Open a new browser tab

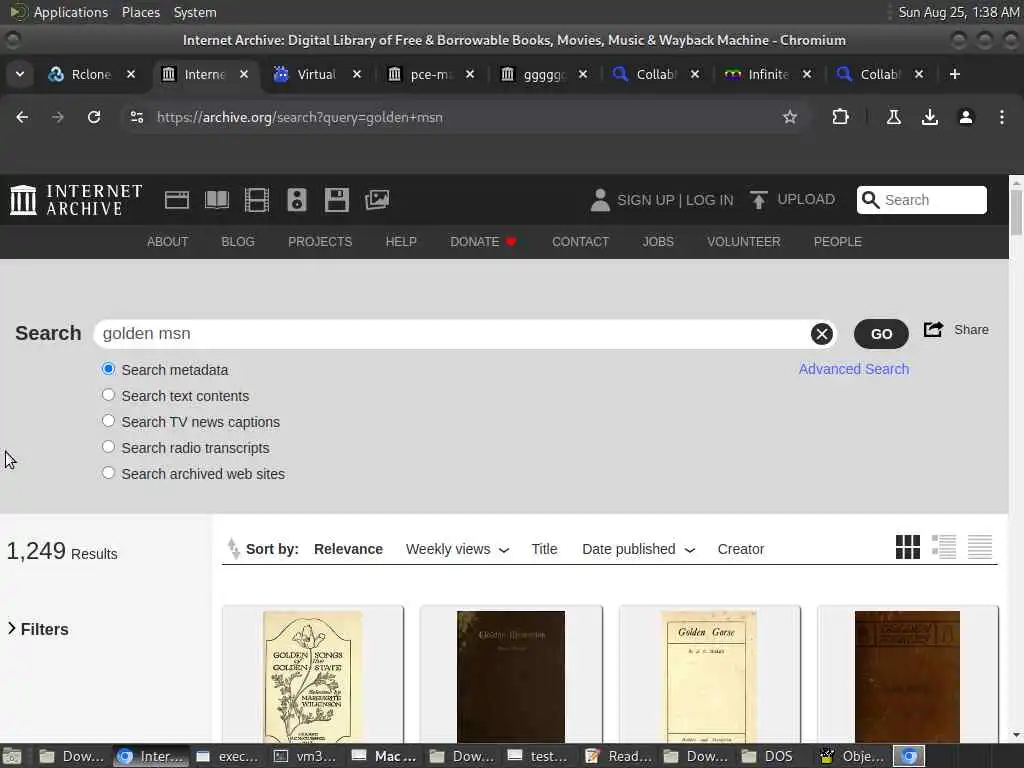pyautogui.click(x=955, y=74)
